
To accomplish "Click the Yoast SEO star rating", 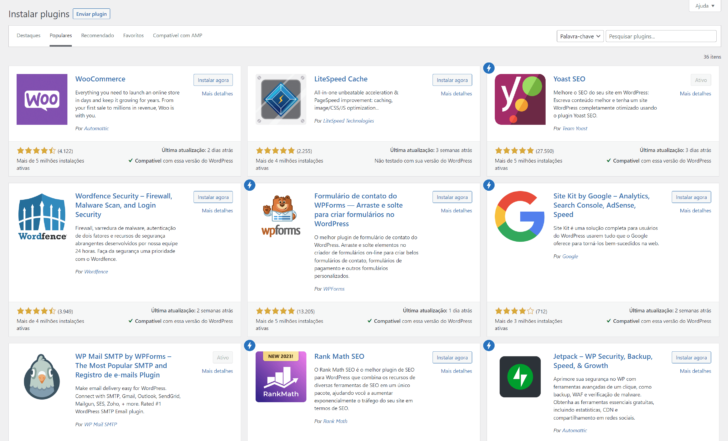I will [x=514, y=150].
